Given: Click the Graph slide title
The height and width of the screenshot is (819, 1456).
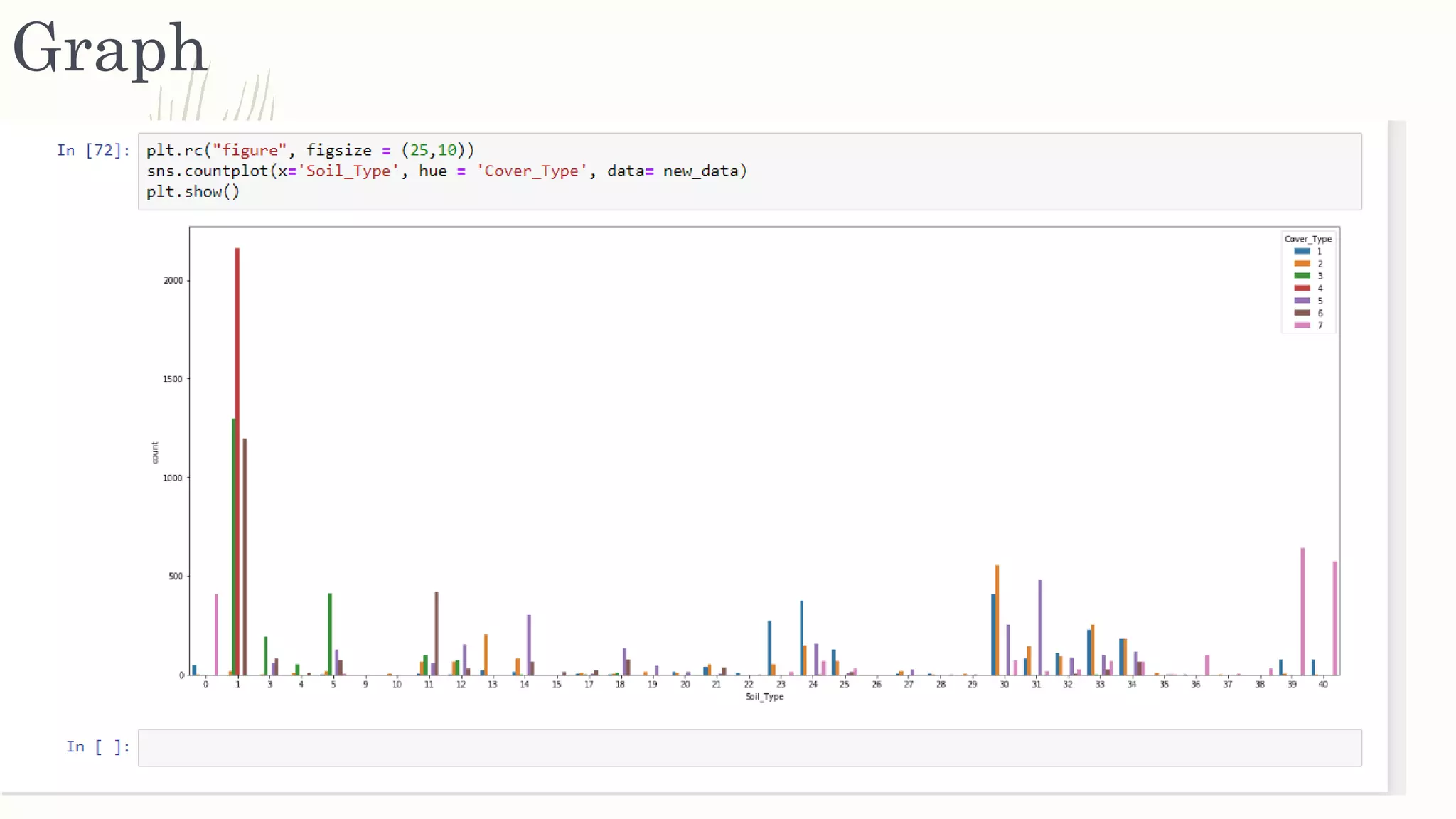Looking at the screenshot, I should 109,48.
